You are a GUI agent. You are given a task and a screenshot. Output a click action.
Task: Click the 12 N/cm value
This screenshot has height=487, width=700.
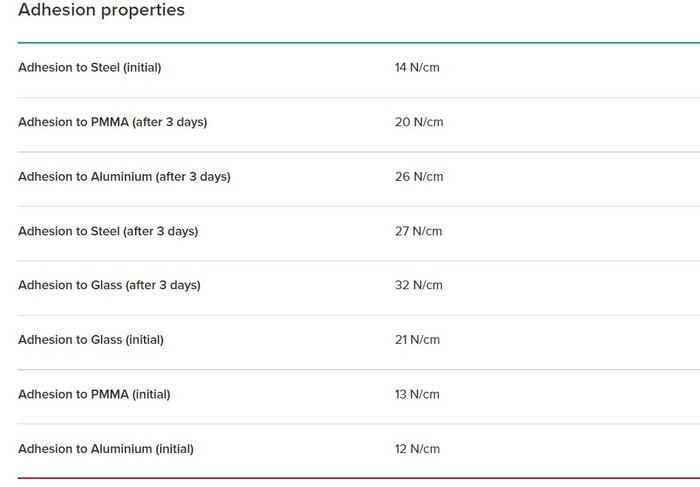[417, 449]
